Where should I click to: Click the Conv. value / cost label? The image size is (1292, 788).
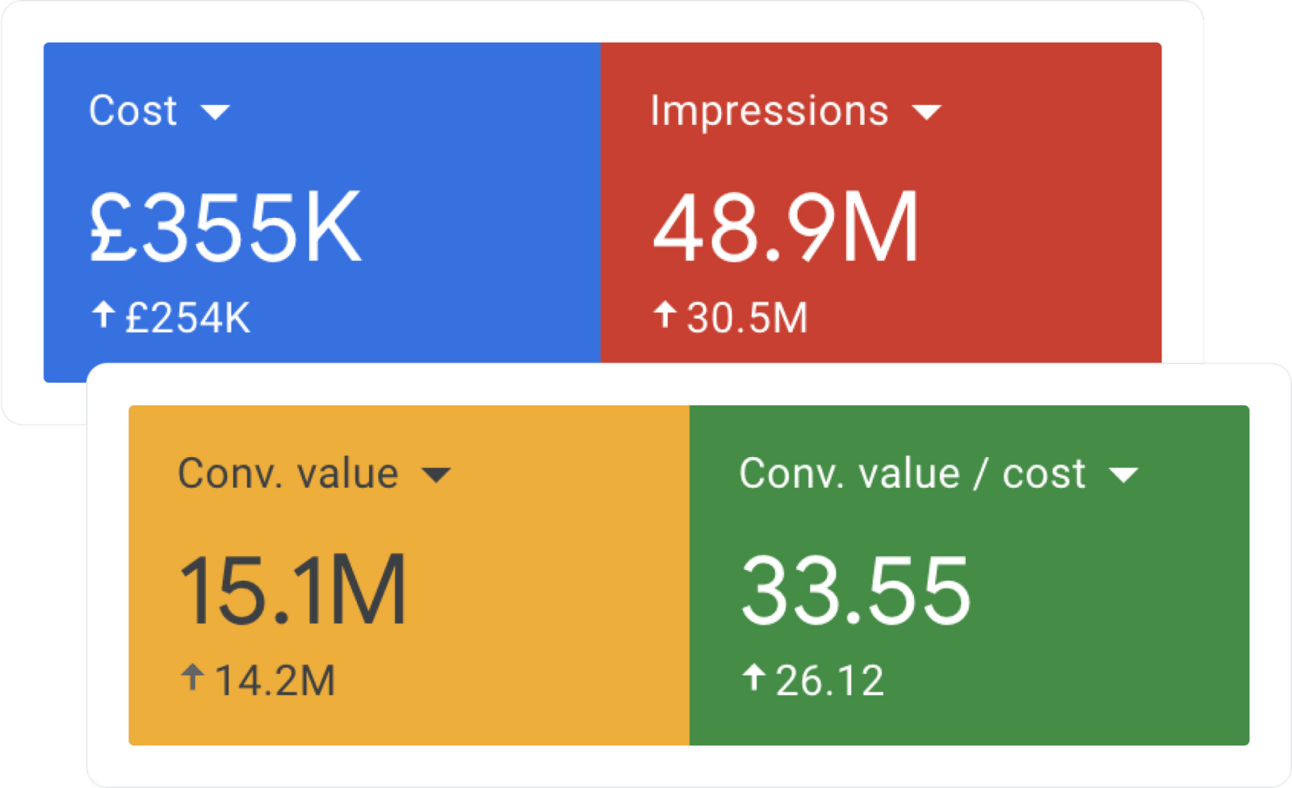(x=912, y=473)
